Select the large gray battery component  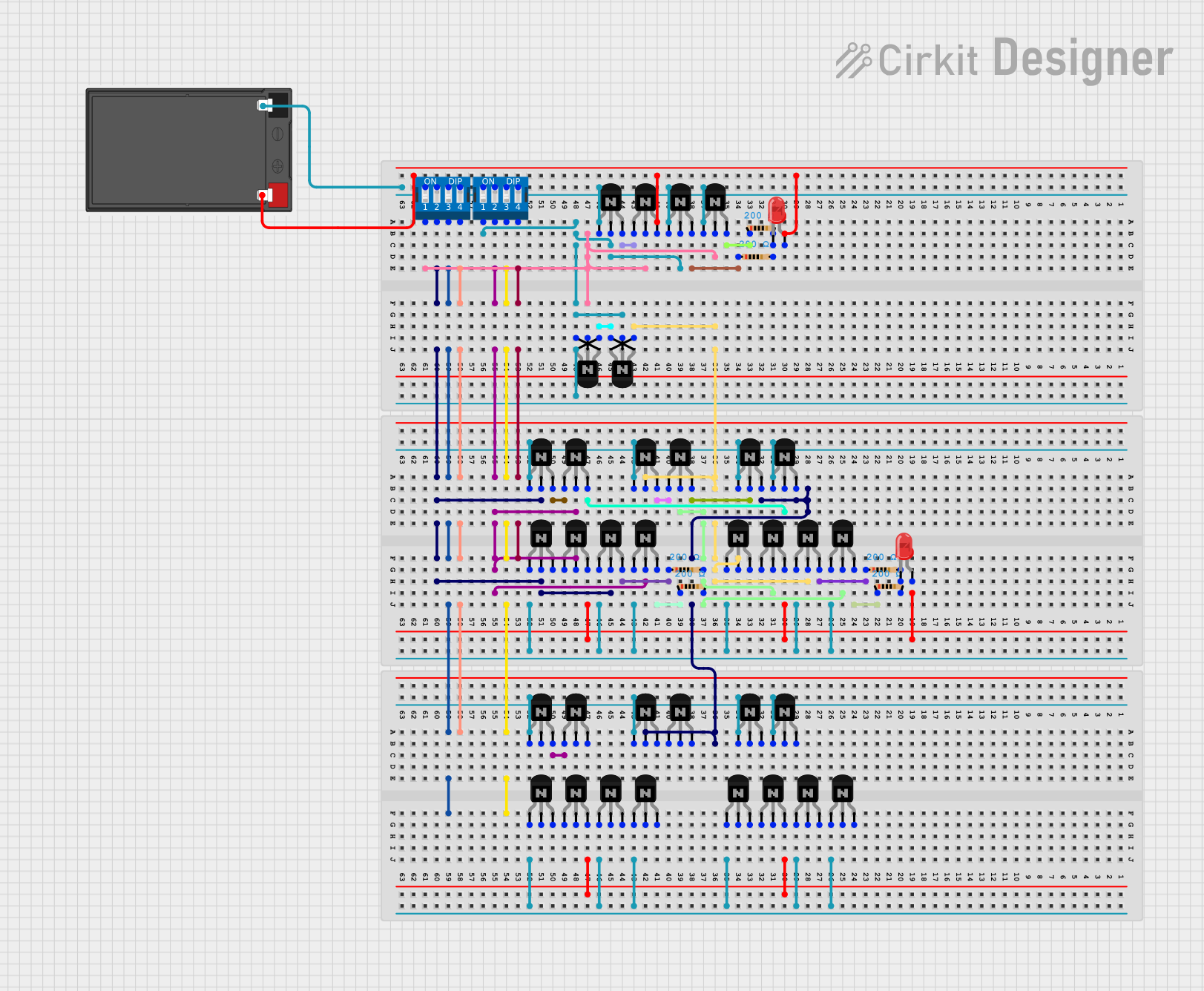pos(189,150)
